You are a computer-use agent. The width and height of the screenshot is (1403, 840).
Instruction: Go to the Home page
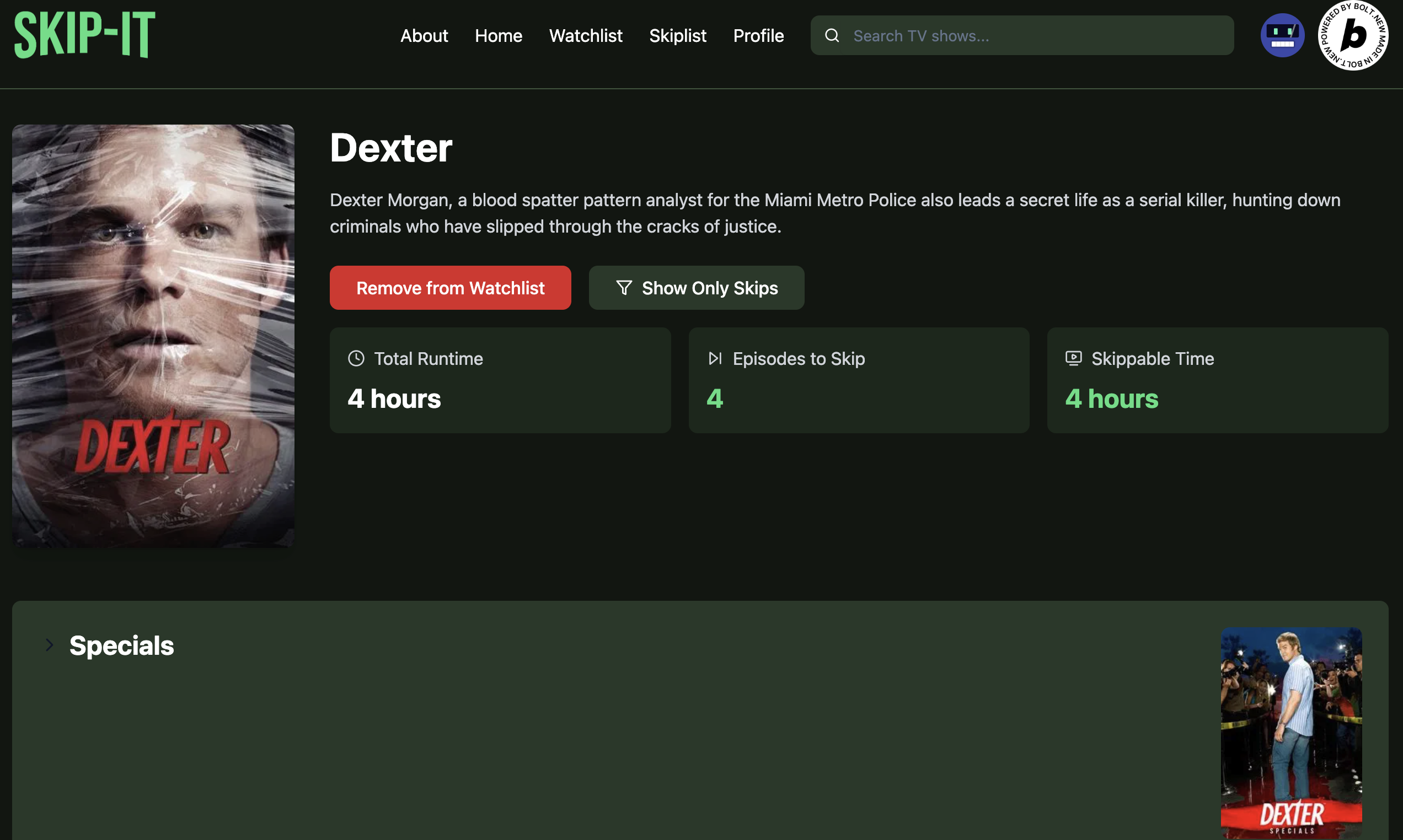pos(498,36)
